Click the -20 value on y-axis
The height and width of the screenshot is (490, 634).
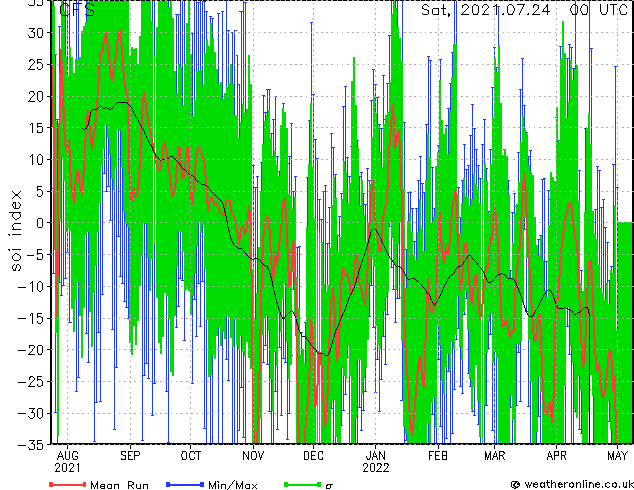34,350
